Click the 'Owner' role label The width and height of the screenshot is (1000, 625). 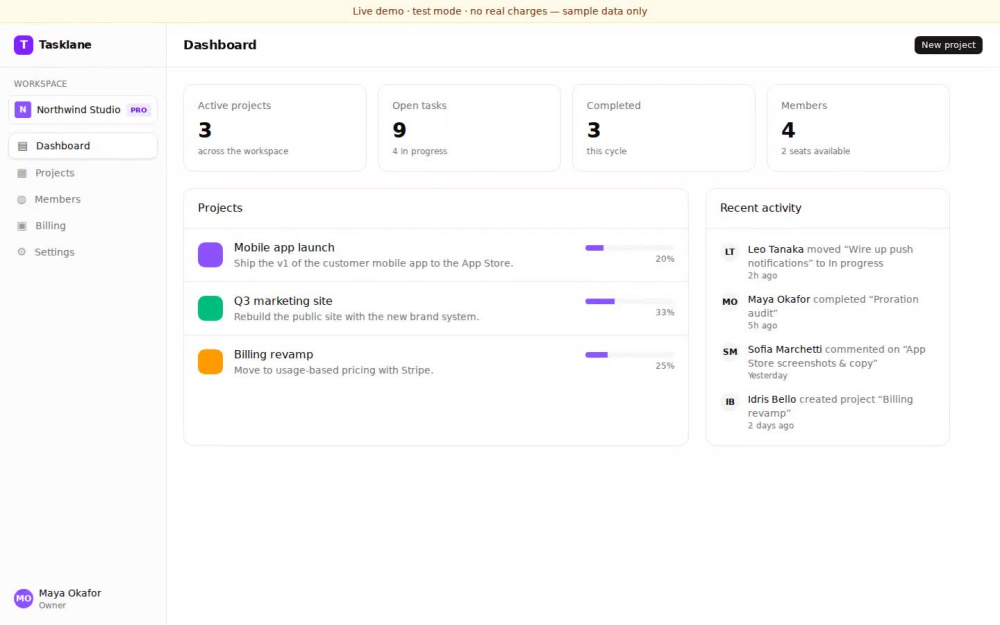[x=52, y=605]
